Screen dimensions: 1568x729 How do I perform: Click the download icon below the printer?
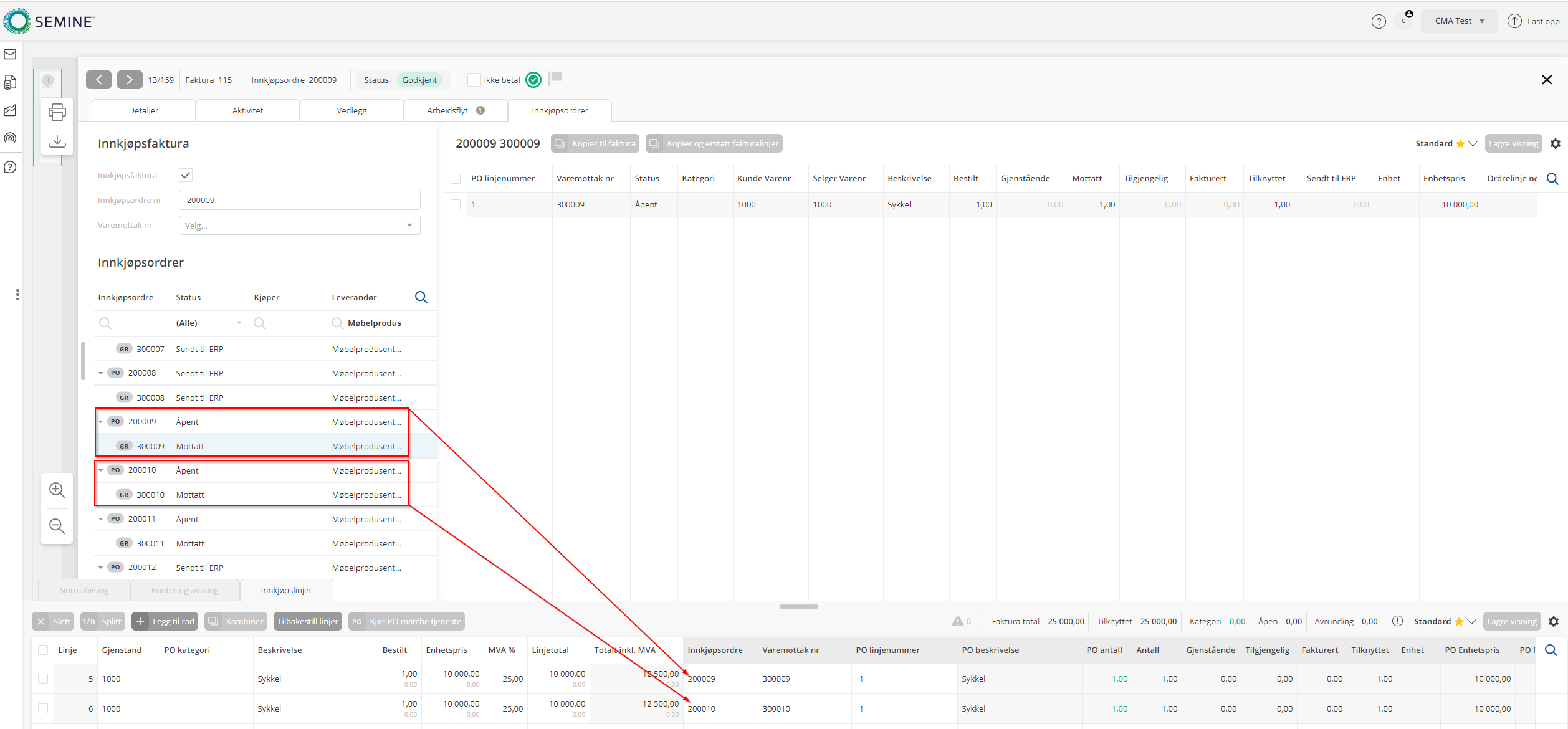57,141
